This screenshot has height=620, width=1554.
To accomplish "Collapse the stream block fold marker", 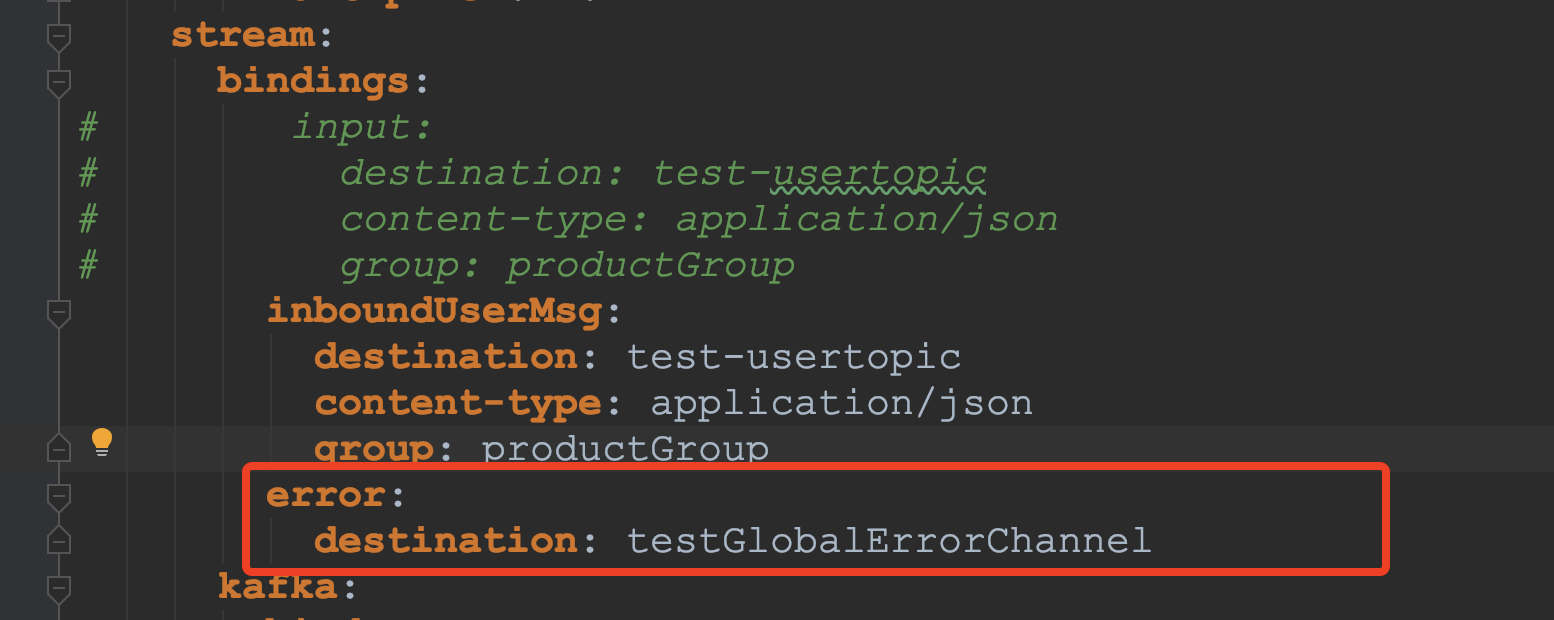I will tap(59, 38).
